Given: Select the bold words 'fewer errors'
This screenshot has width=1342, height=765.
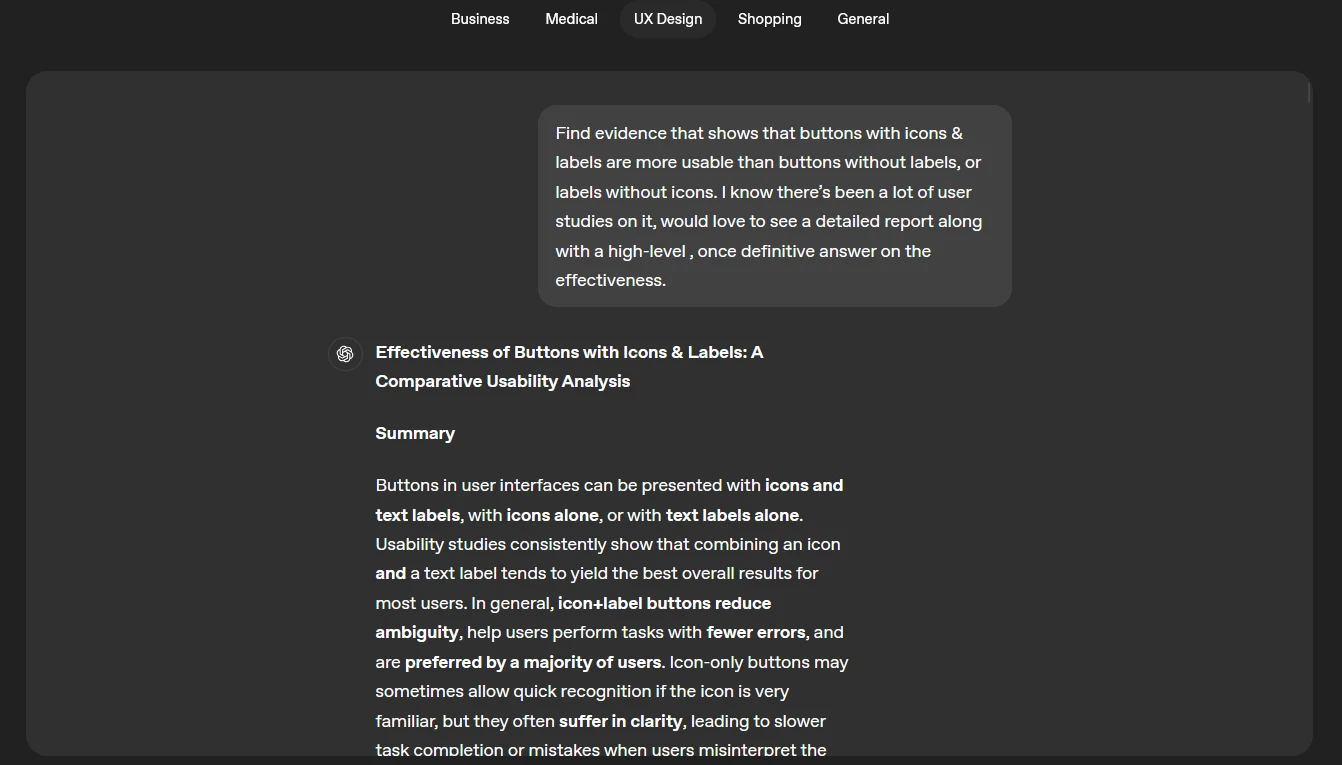Looking at the screenshot, I should pyautogui.click(x=755, y=632).
